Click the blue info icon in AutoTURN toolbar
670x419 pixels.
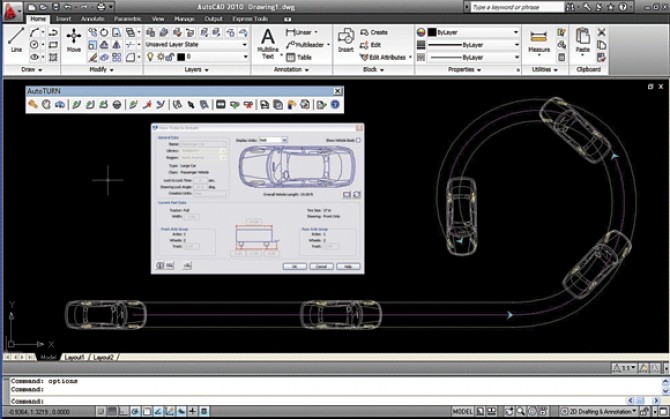click(335, 105)
